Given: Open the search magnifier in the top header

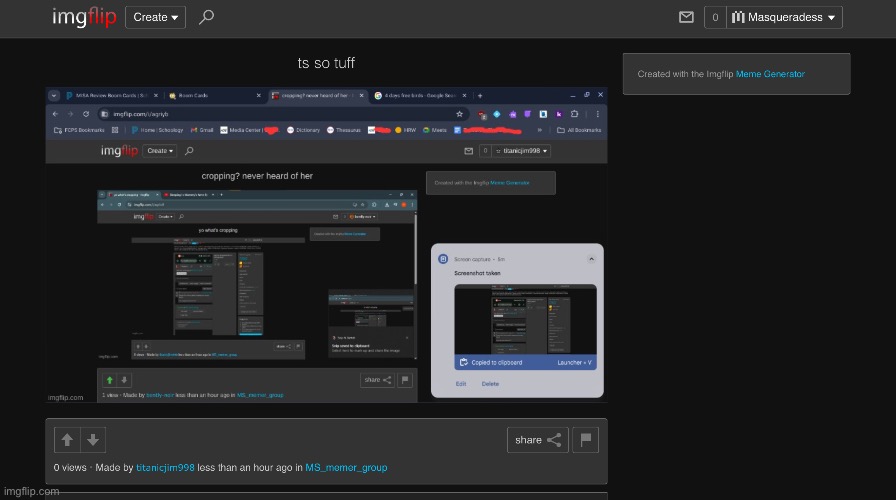Looking at the screenshot, I should tap(206, 17).
